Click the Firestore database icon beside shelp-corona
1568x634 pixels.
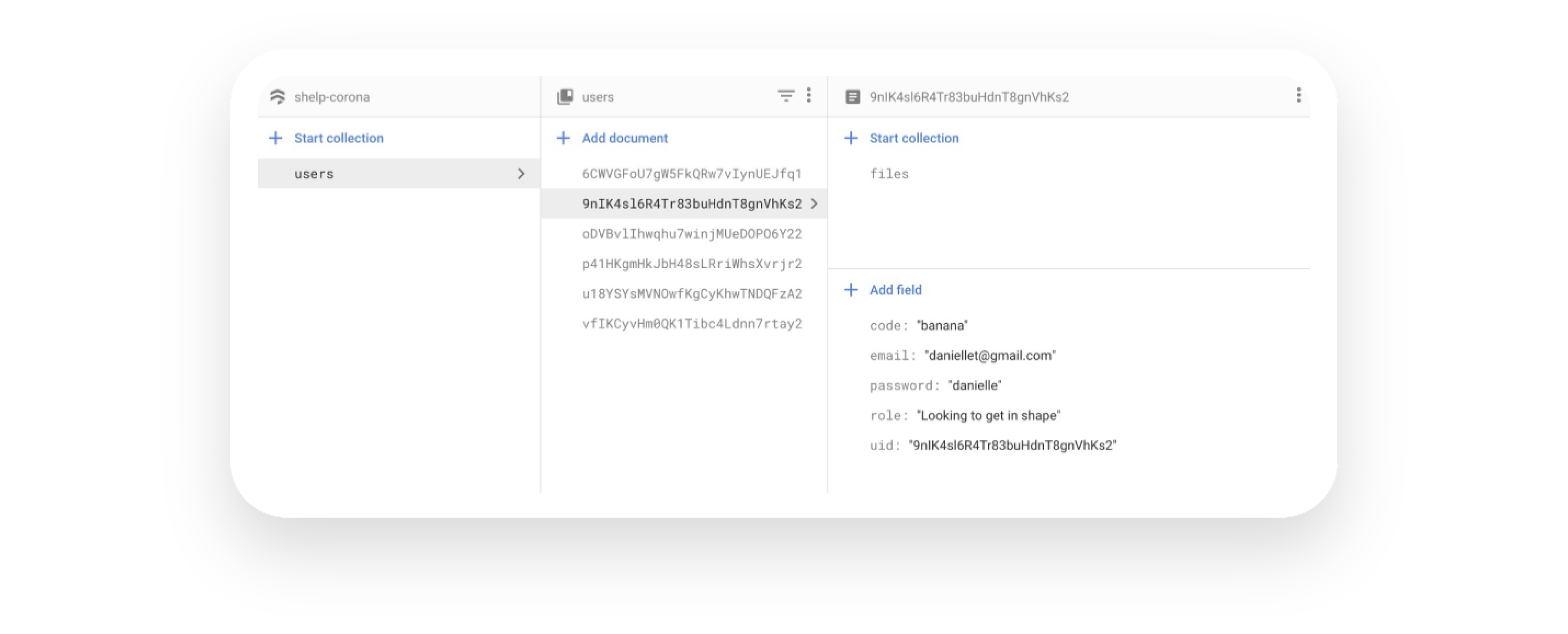pyautogui.click(x=278, y=97)
